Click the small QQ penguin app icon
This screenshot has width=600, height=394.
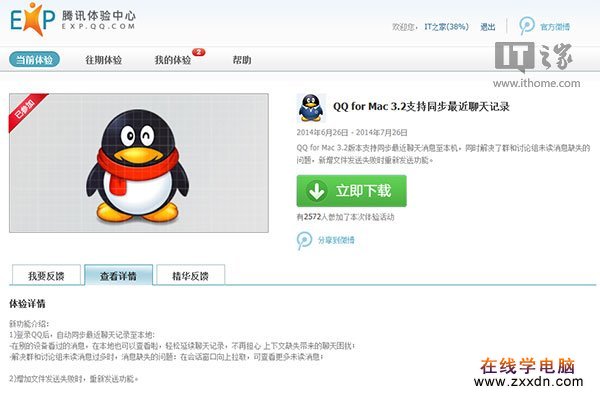click(x=311, y=108)
